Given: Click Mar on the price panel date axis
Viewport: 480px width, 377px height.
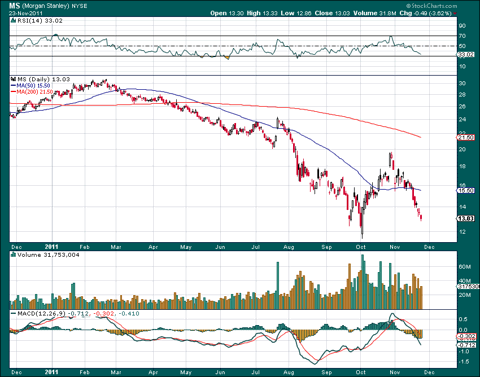Looking at the screenshot, I should (116, 247).
